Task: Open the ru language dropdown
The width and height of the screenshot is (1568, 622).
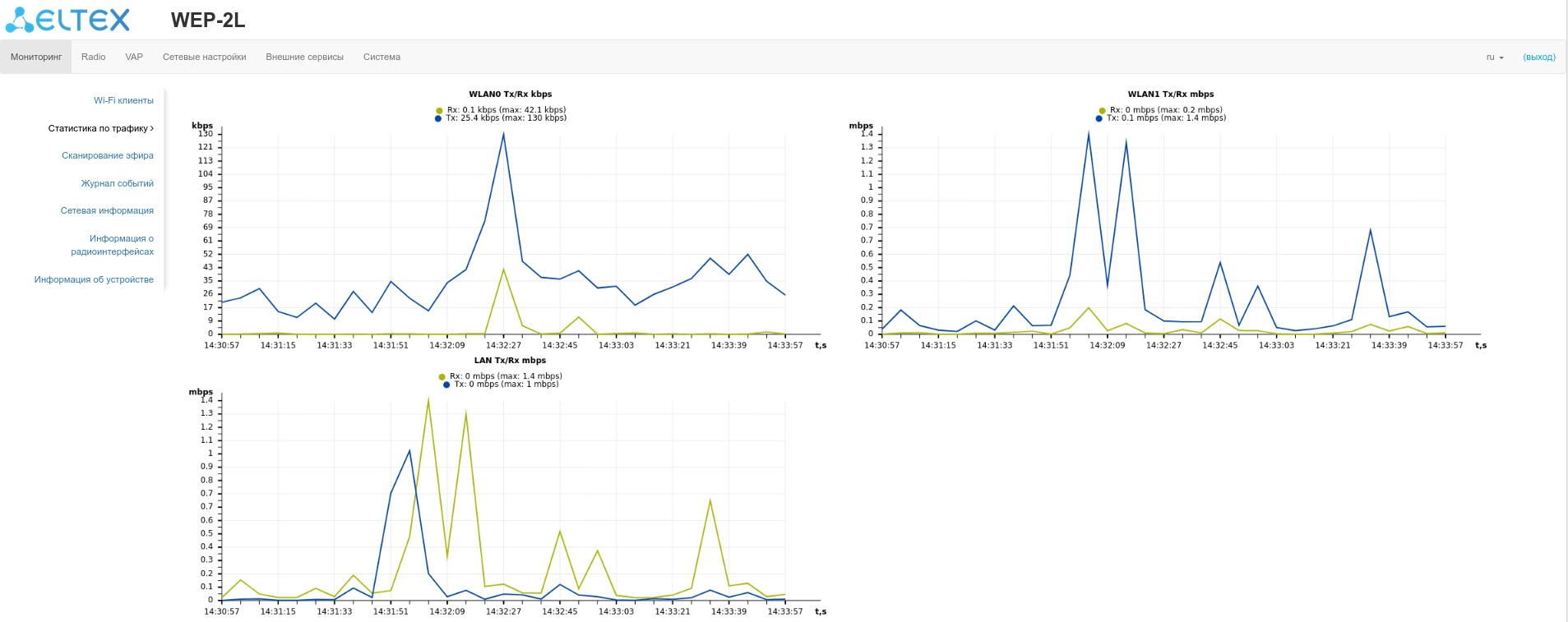Action: coord(1495,58)
